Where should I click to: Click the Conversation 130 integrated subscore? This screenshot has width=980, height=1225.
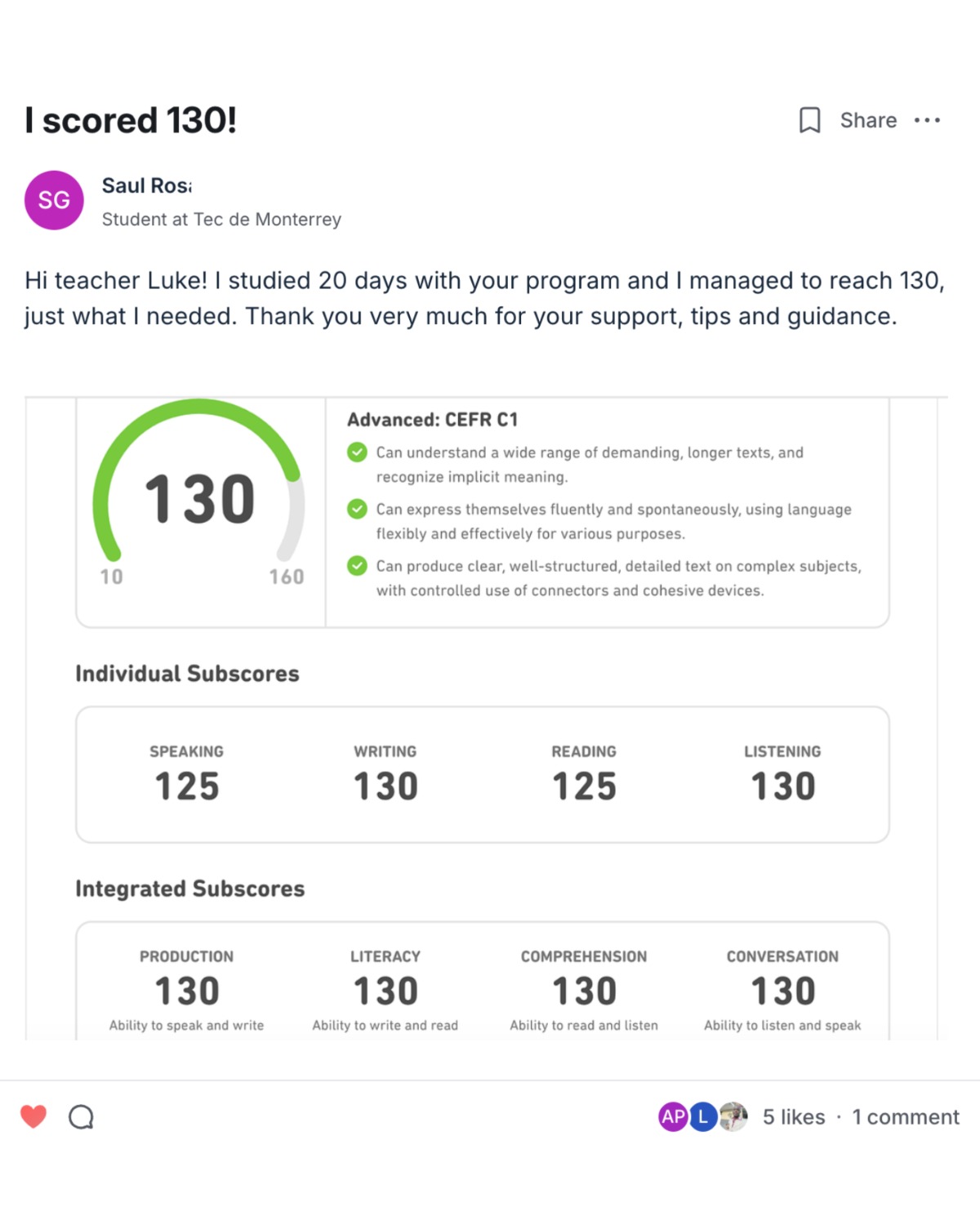(x=782, y=988)
